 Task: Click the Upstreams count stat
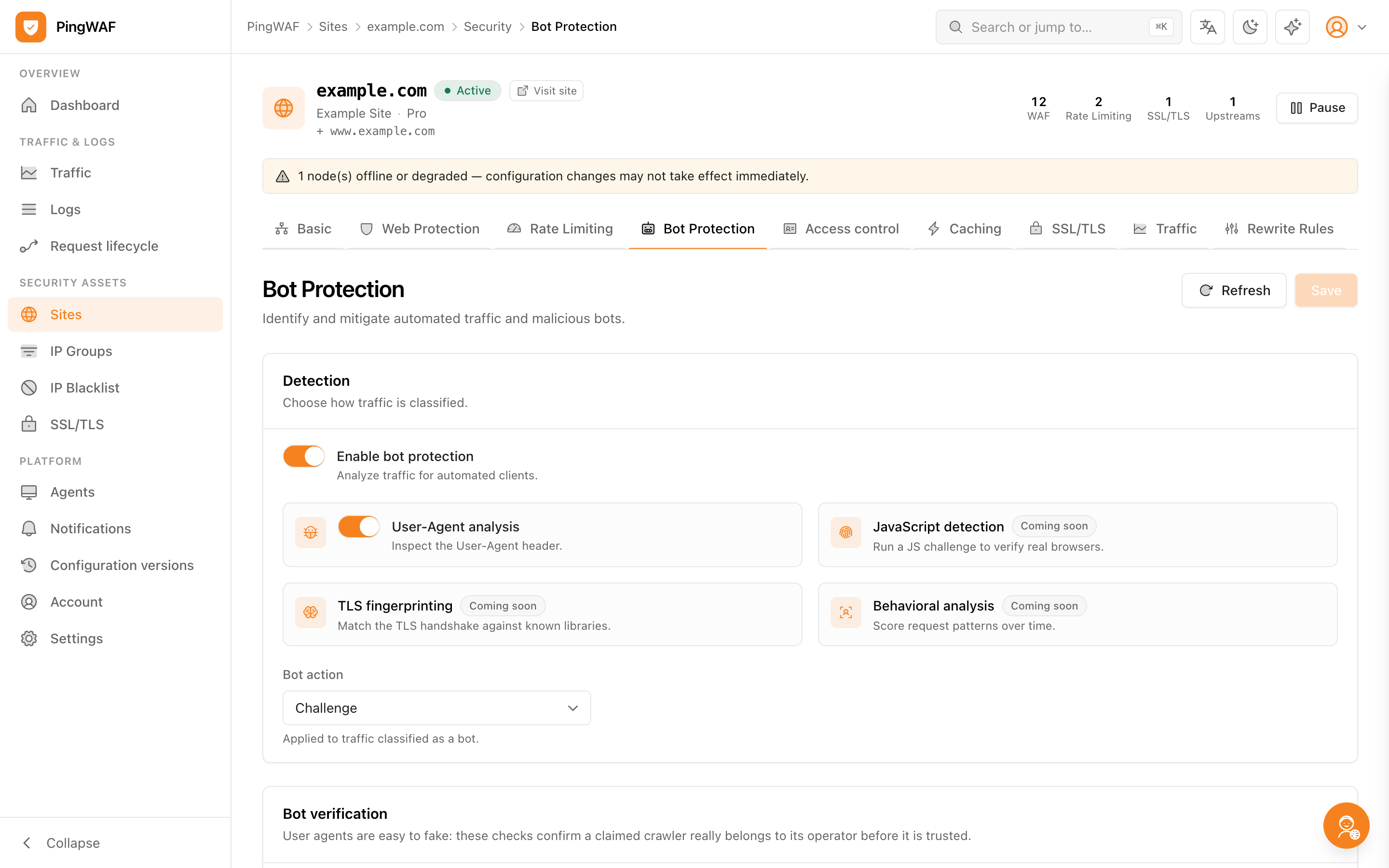1232,108
